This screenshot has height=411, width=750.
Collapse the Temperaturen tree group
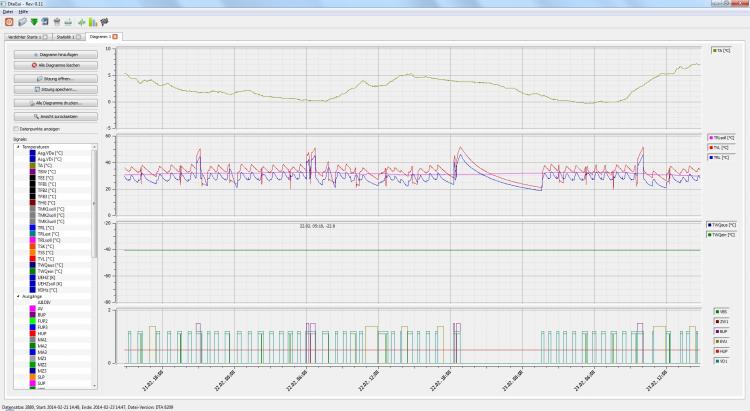pyautogui.click(x=18, y=147)
